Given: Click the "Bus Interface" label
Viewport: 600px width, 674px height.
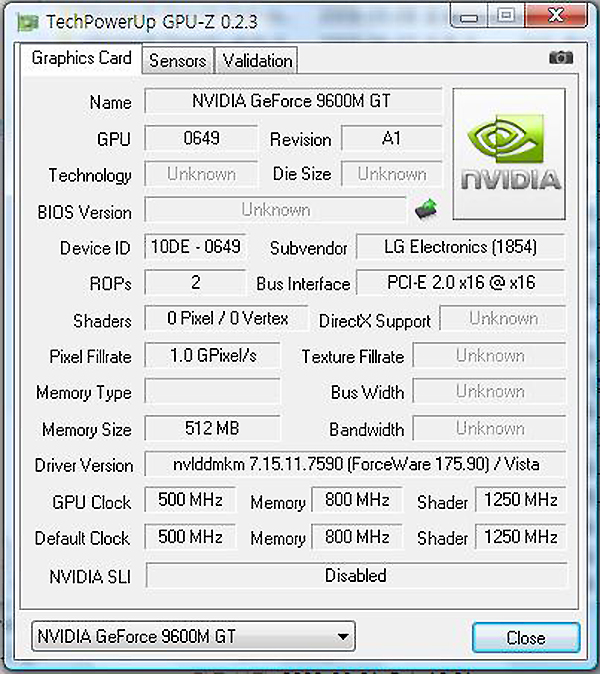Looking at the screenshot, I should click(x=303, y=284).
